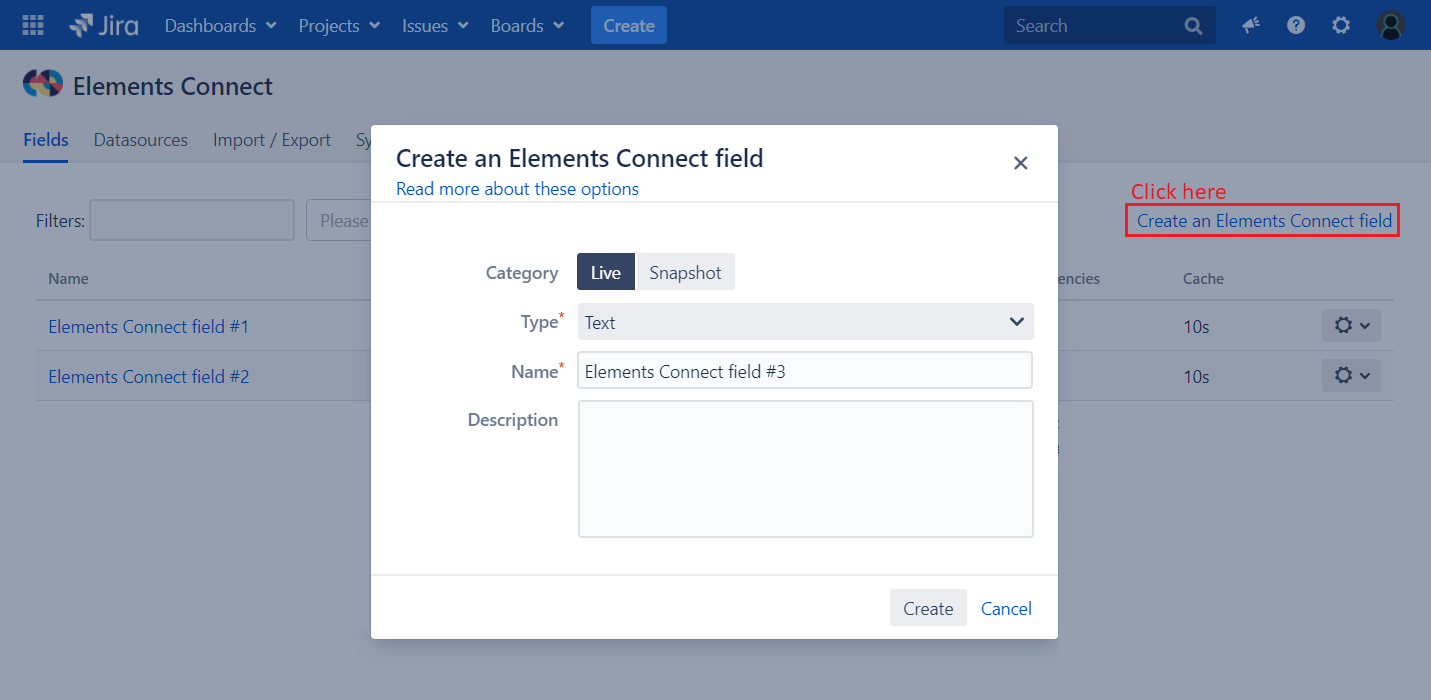This screenshot has width=1431, height=700.
Task: Open the user profile avatar
Action: point(1390,26)
